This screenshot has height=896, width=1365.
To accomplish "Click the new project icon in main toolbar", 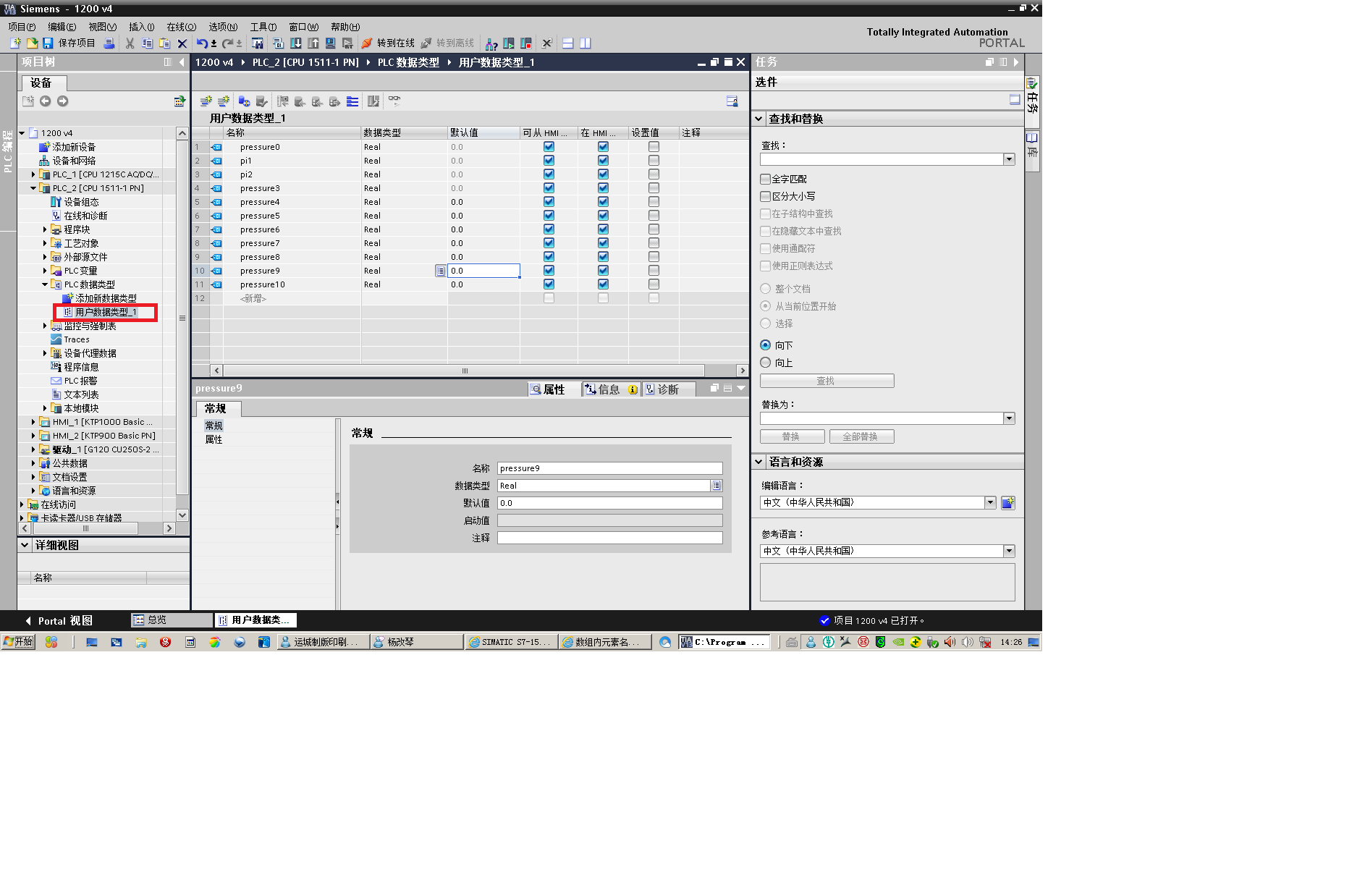I will point(14,43).
